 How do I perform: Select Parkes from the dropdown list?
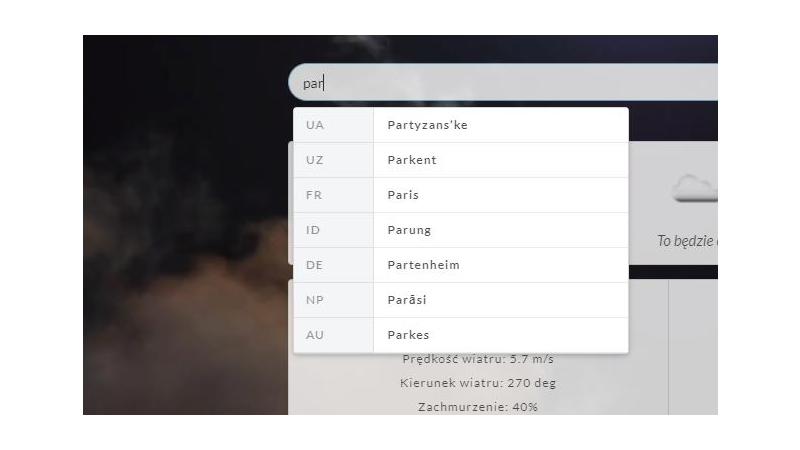click(461, 335)
